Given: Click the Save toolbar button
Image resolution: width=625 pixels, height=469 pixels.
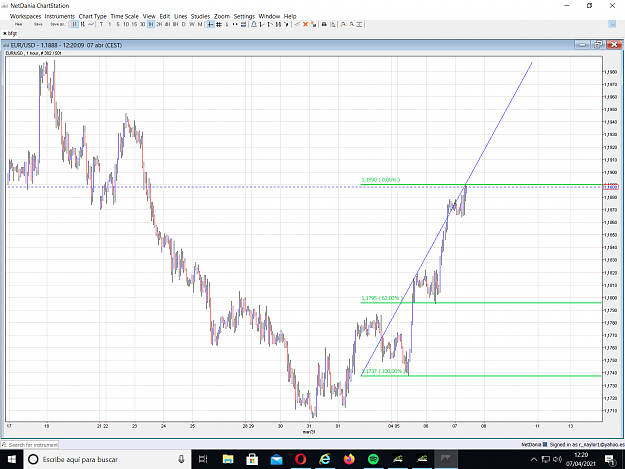Looking at the screenshot, I should tap(38, 24).
